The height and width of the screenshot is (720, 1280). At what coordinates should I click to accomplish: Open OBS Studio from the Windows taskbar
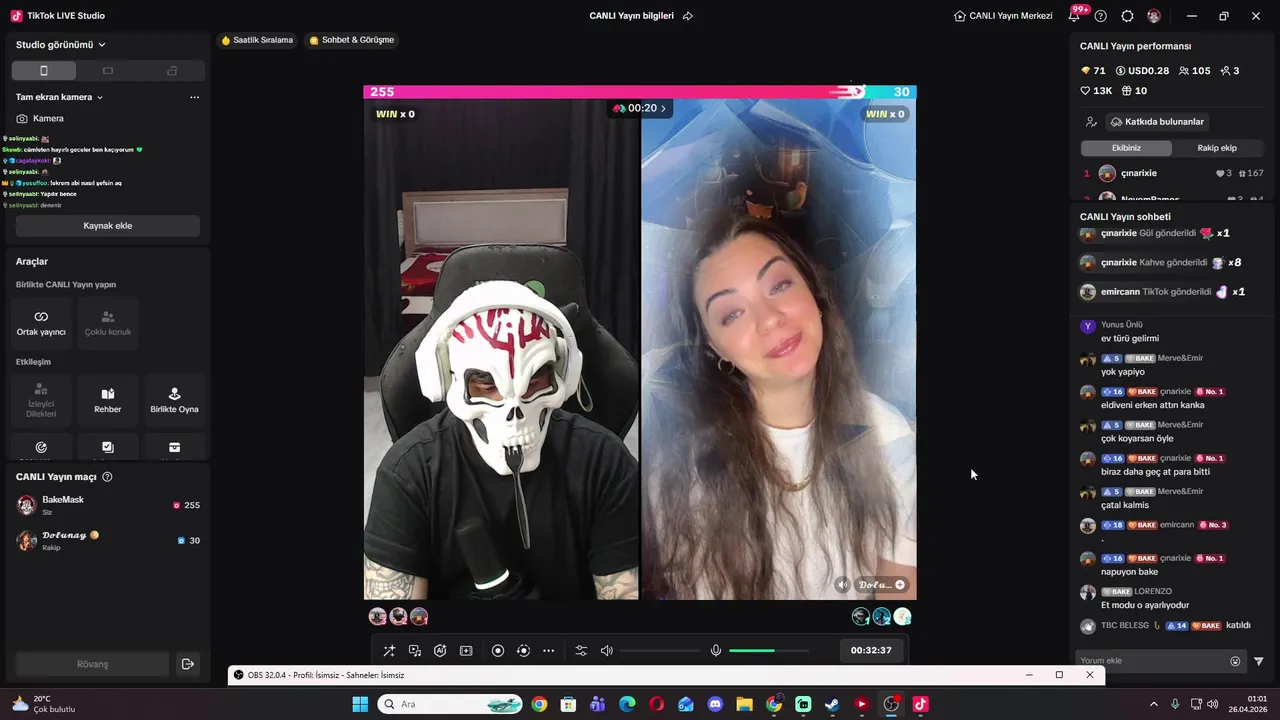[x=891, y=704]
